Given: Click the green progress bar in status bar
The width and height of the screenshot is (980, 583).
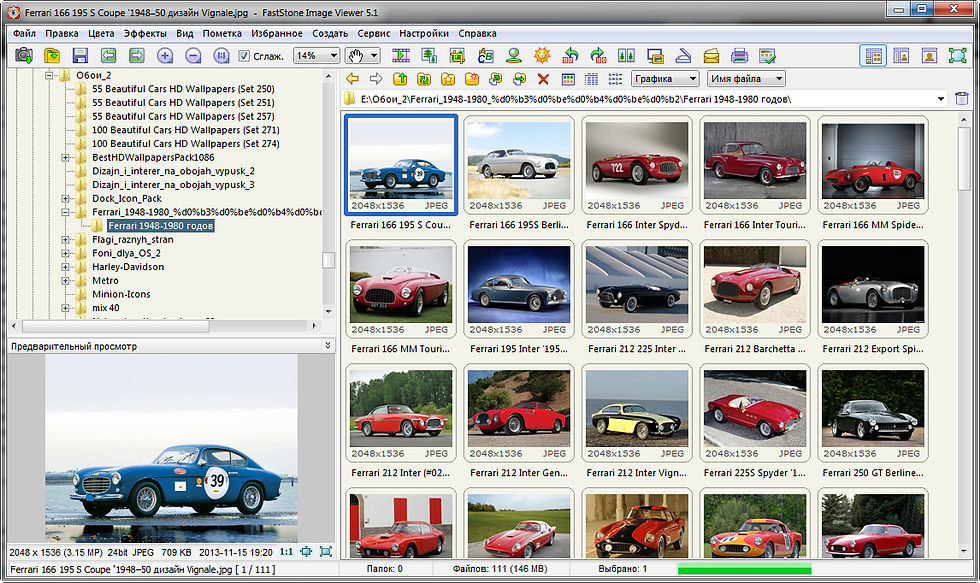Looking at the screenshot, I should pos(744,569).
